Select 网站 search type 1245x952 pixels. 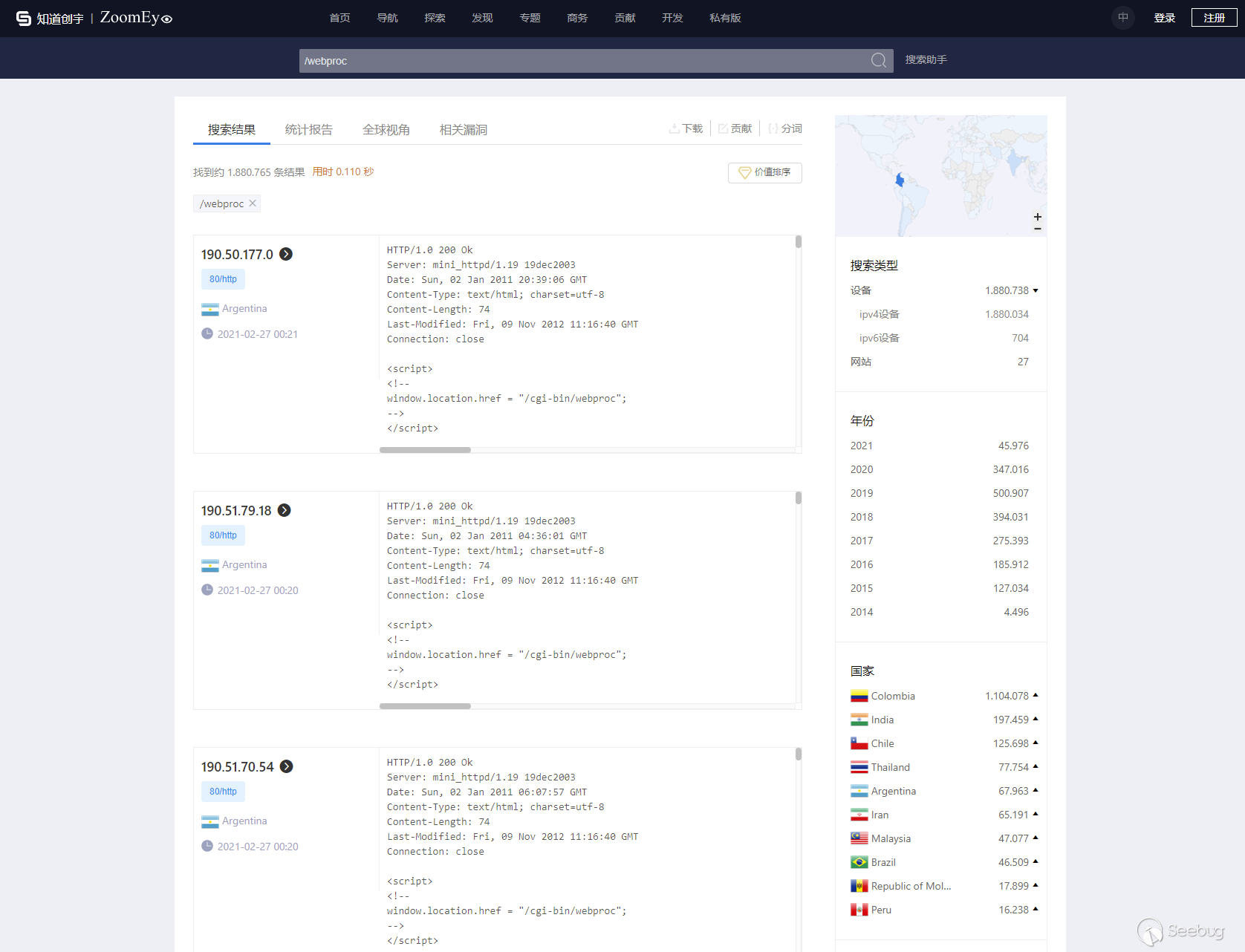pos(940,362)
